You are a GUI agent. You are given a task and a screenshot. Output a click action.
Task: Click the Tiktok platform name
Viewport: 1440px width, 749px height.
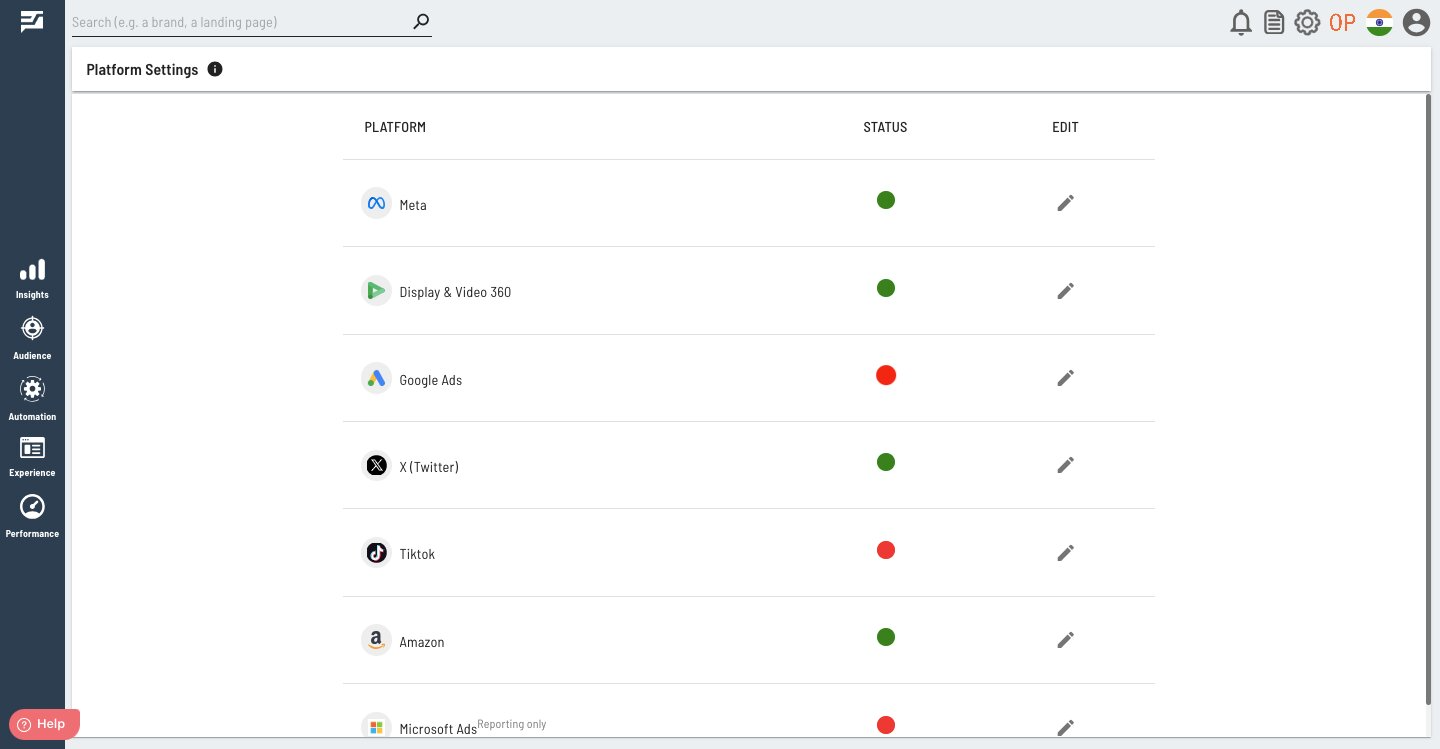417,554
